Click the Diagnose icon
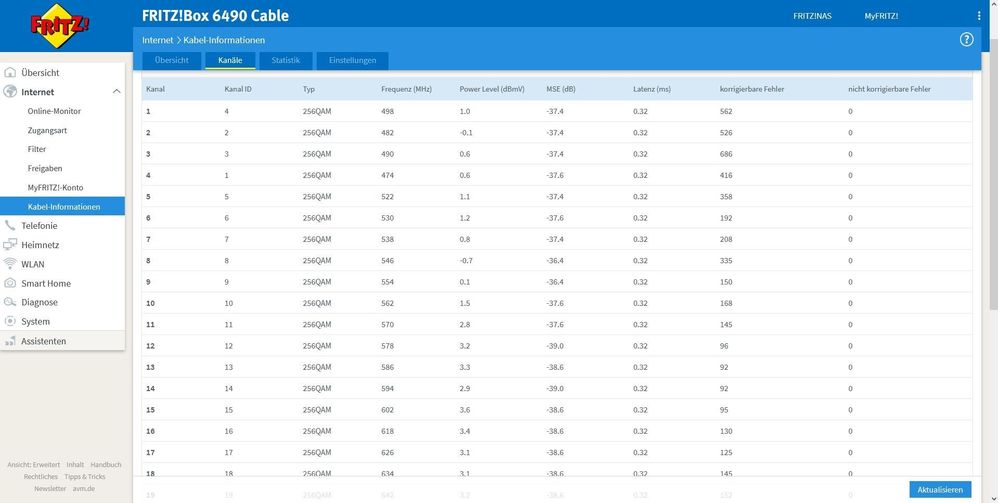This screenshot has height=503, width=998. tap(10, 302)
